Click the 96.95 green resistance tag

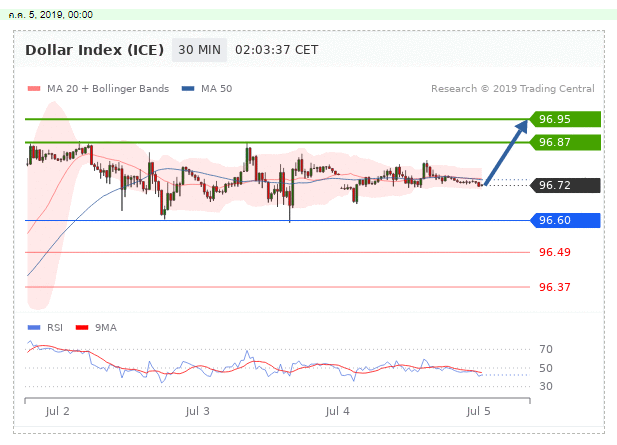pos(565,119)
